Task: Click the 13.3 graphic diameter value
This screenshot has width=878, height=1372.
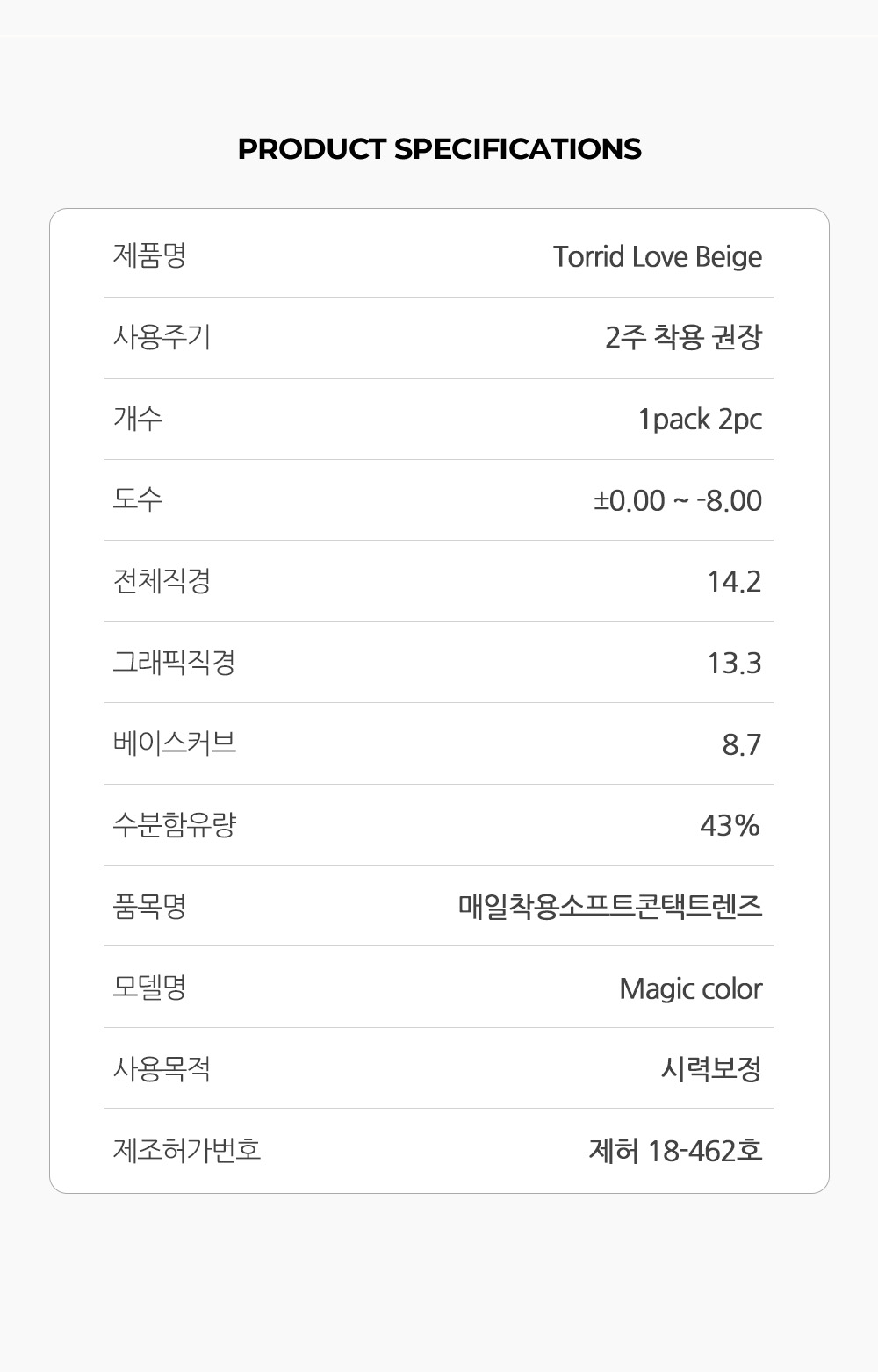Action: click(734, 663)
